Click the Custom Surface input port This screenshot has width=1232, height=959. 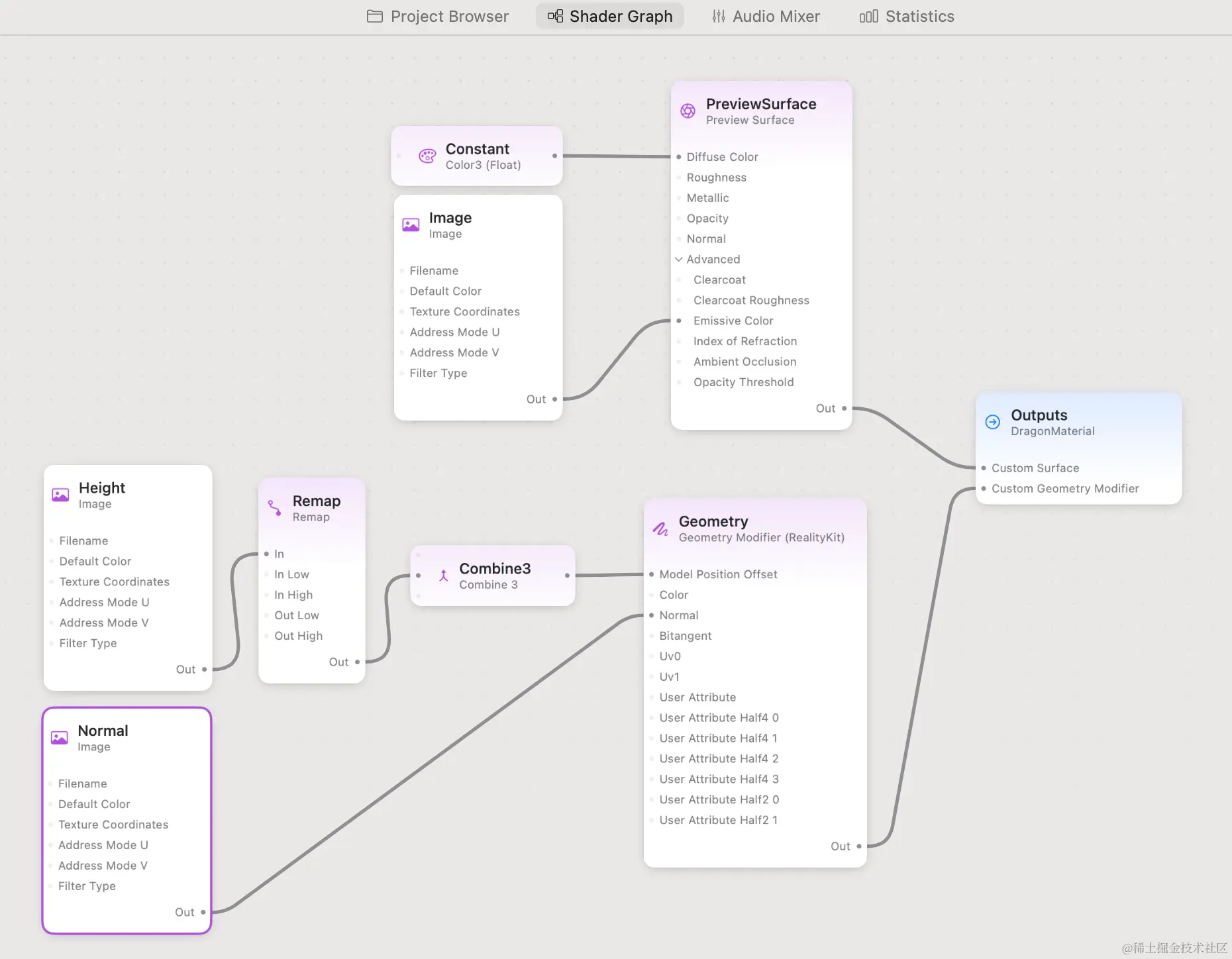pyautogui.click(x=984, y=468)
